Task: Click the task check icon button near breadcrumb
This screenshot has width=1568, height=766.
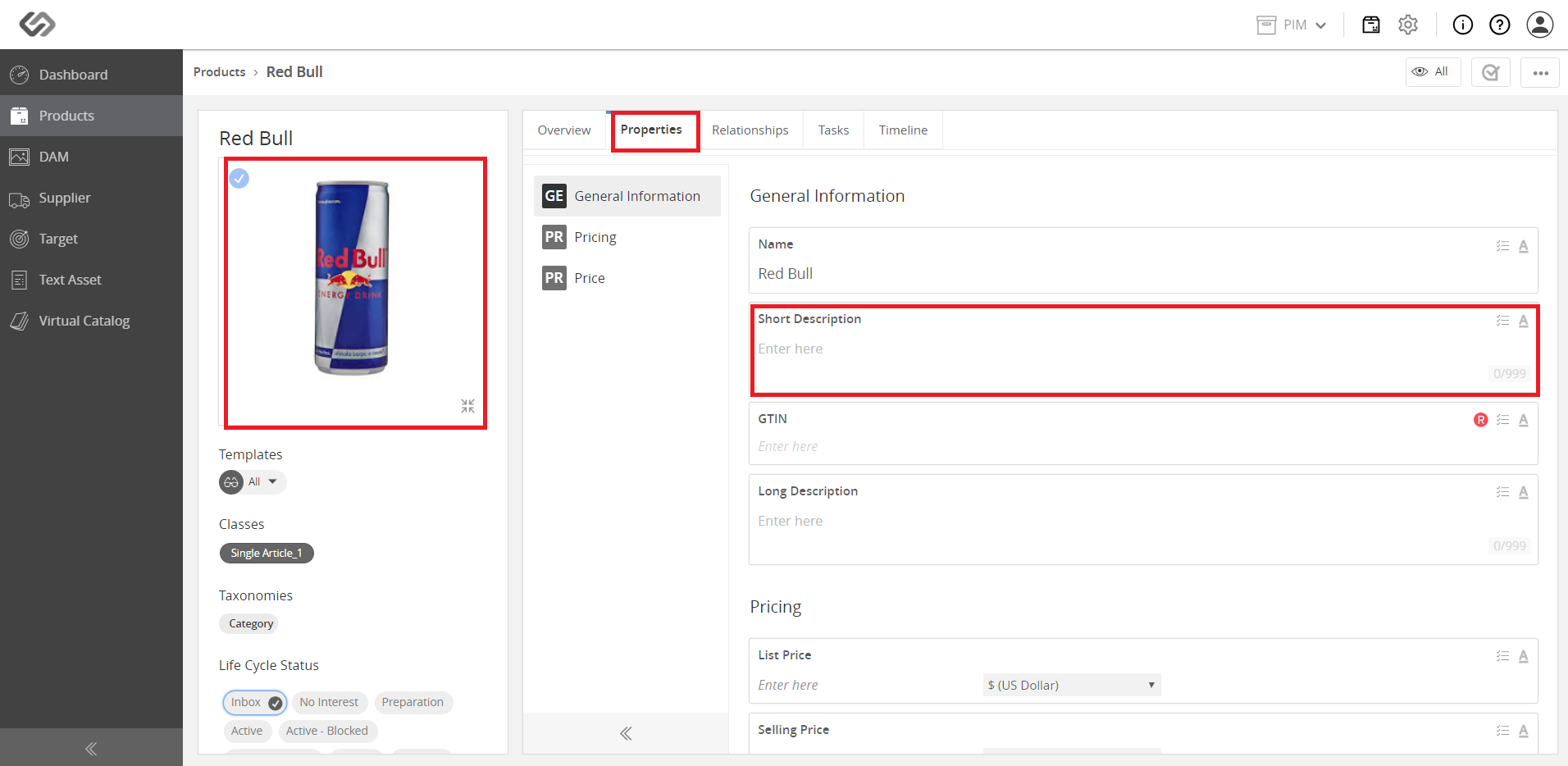Action: click(x=1491, y=72)
